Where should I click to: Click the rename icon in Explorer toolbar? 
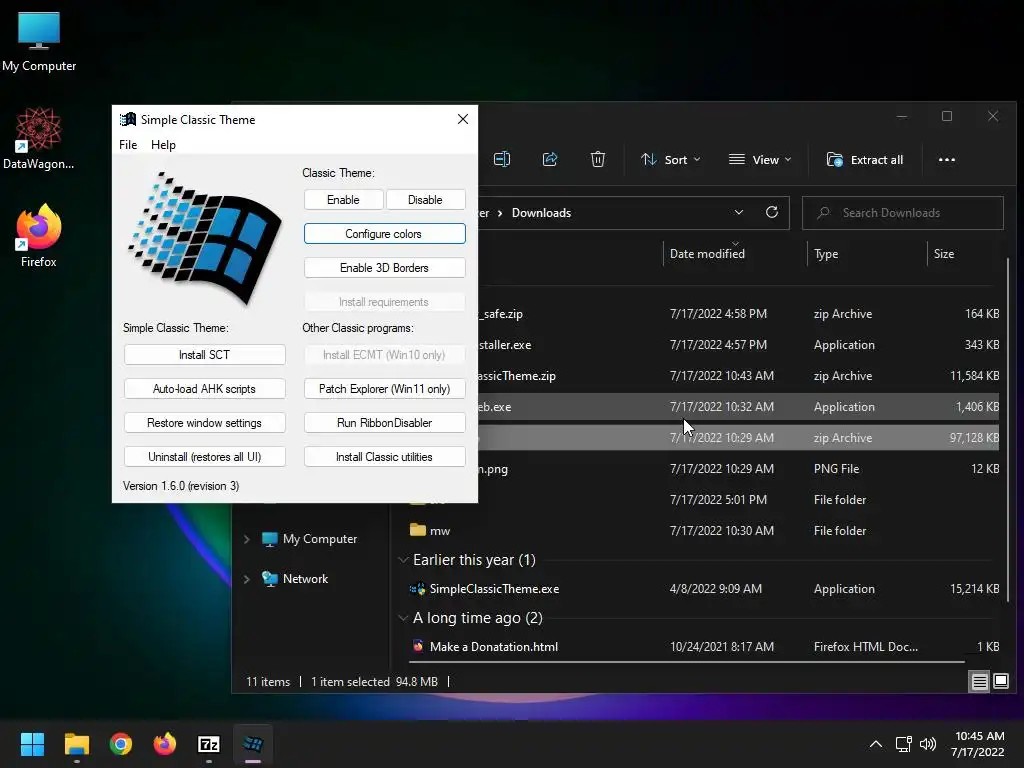502,159
